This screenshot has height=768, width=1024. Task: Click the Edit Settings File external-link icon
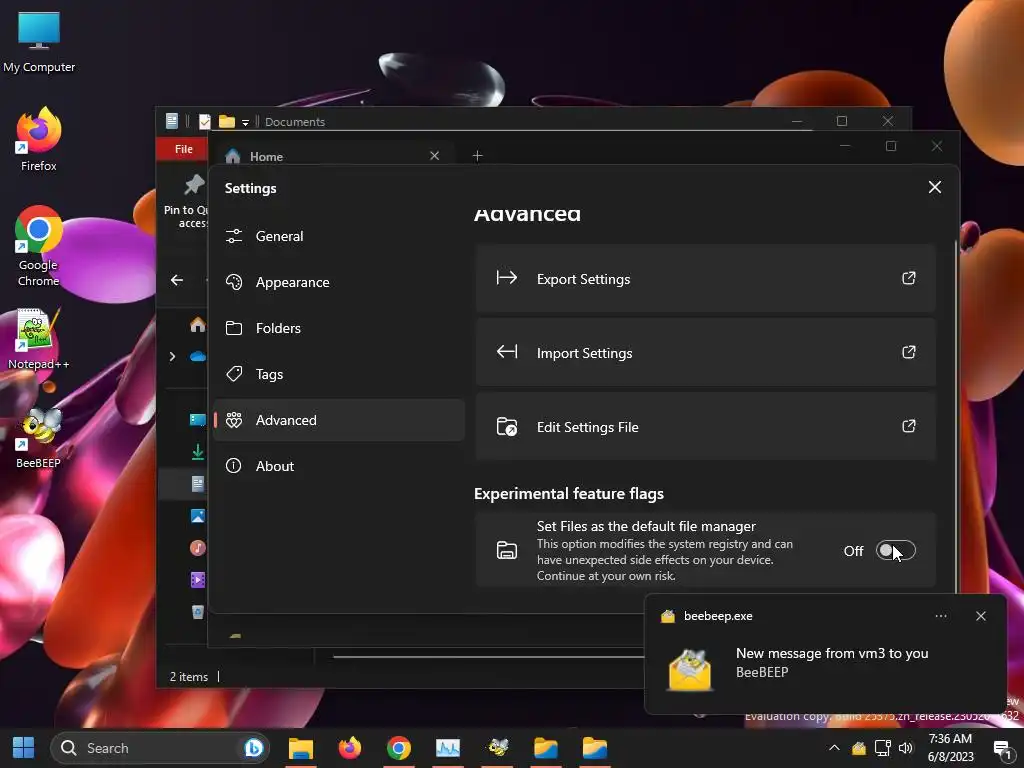click(x=908, y=426)
